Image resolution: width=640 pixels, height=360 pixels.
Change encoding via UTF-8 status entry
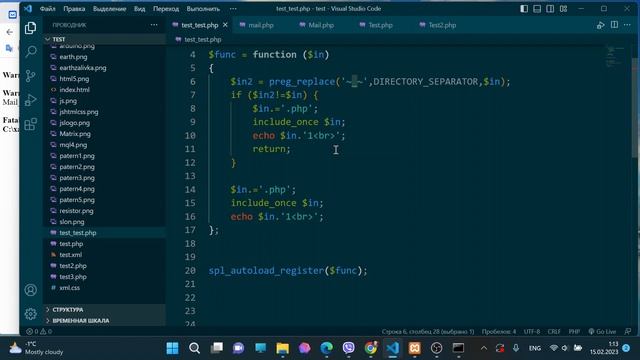click(x=532, y=331)
